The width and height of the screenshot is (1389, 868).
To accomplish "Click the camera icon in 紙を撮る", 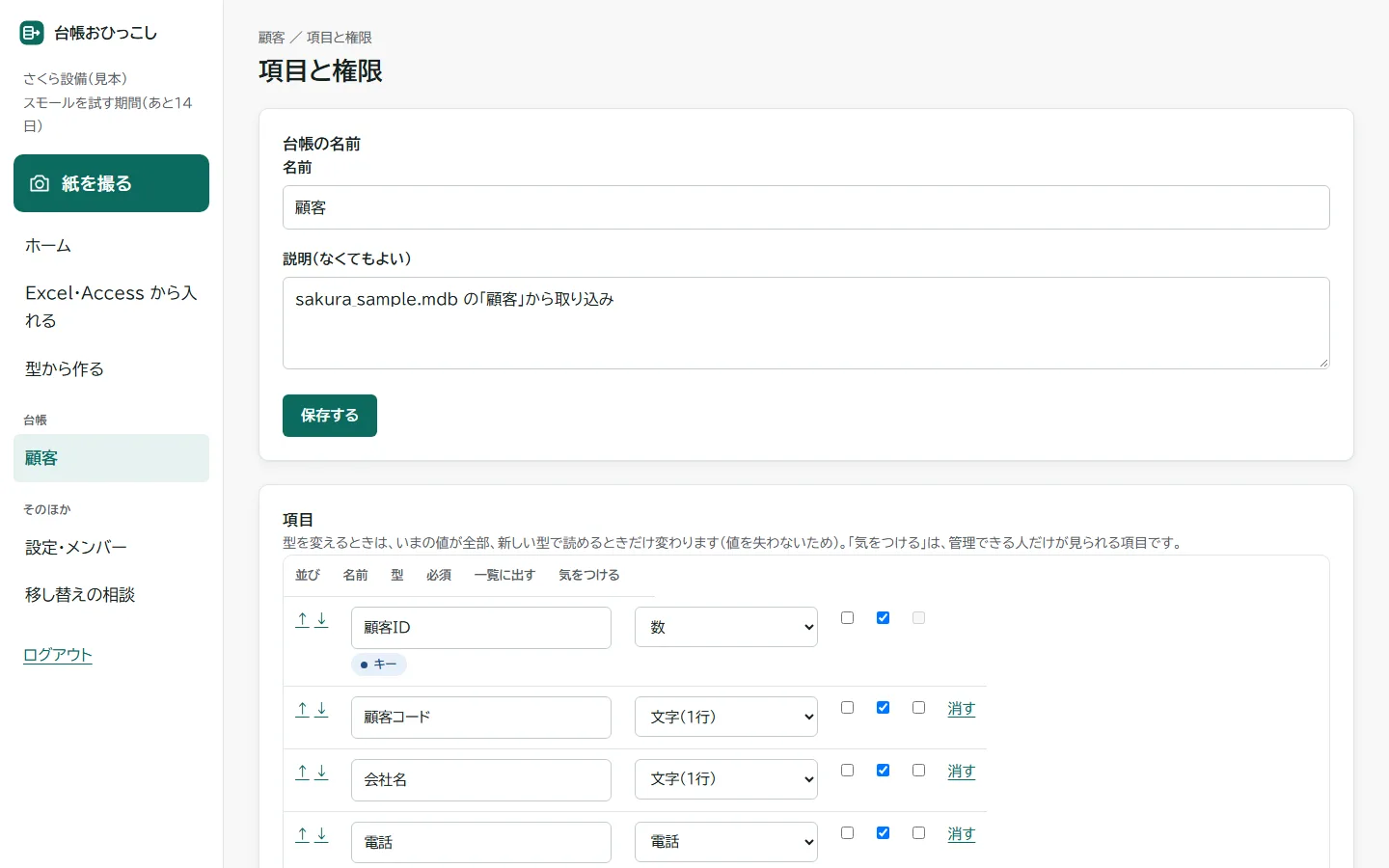I will [40, 183].
